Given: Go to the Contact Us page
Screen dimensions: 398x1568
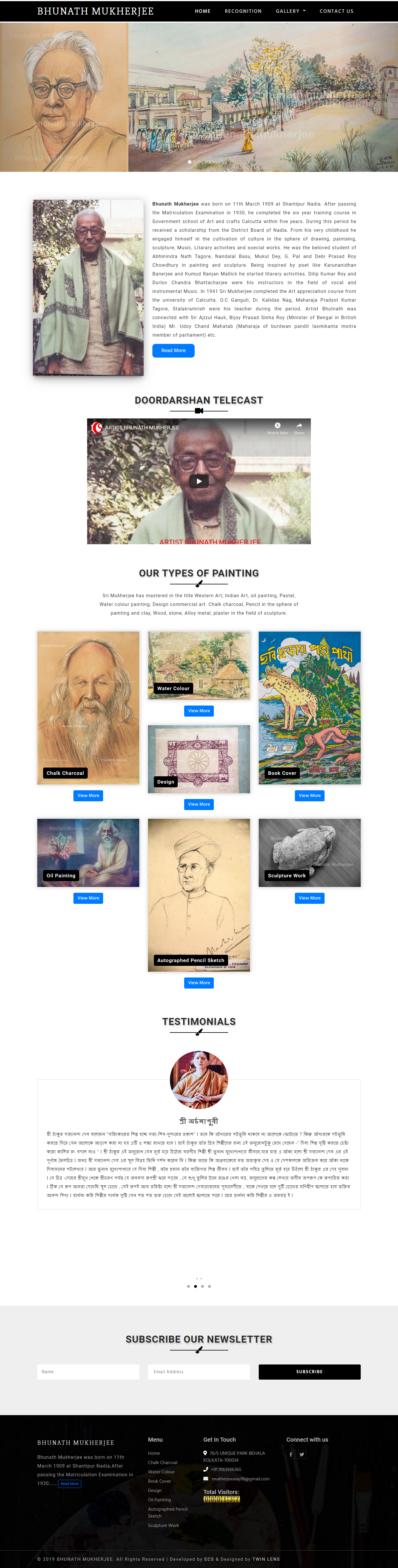Looking at the screenshot, I should point(337,11).
